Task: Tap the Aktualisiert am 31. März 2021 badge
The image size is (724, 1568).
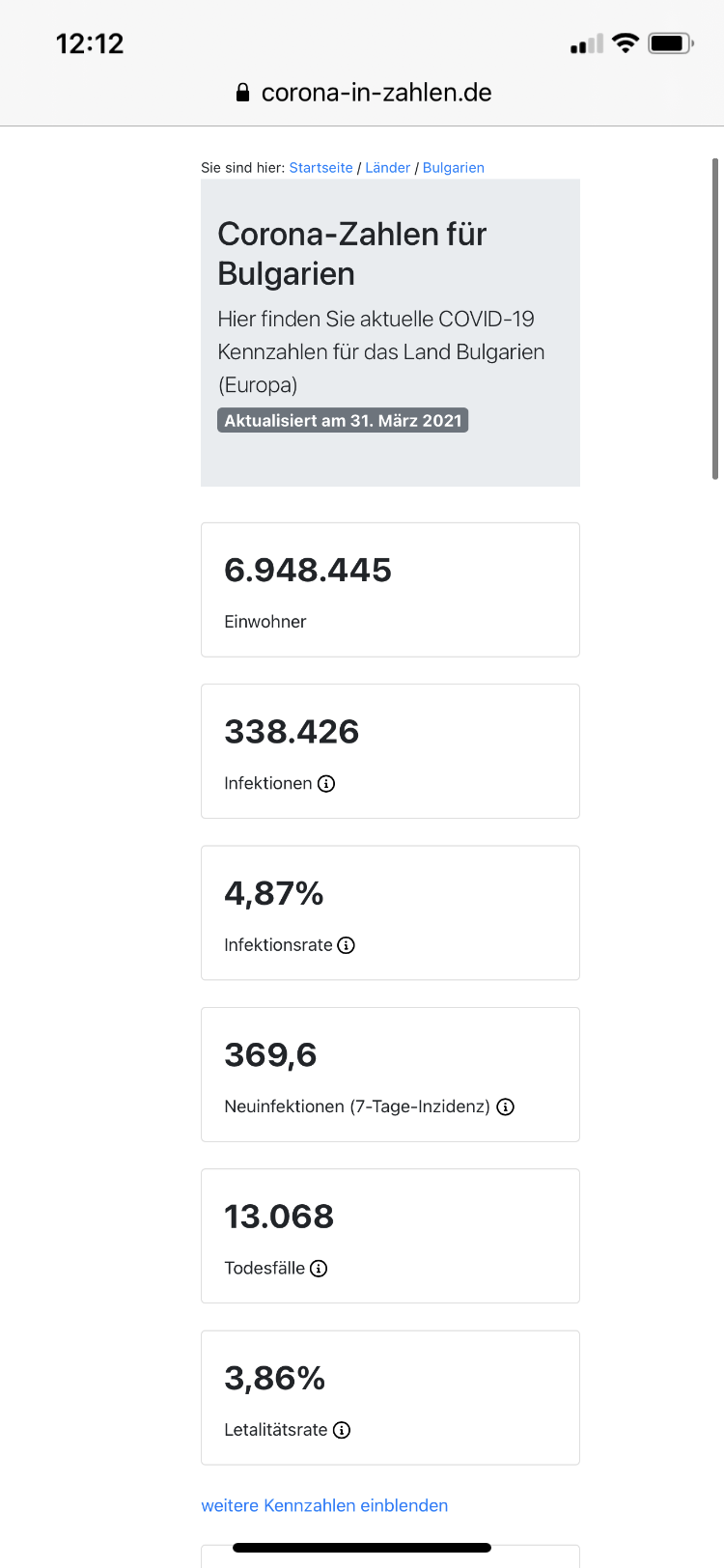Action: 343,421
